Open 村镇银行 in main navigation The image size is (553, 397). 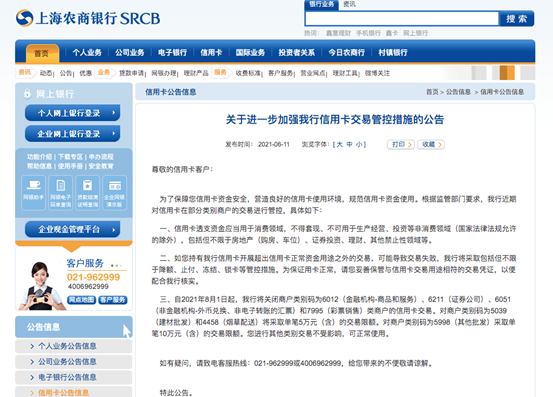(x=393, y=53)
